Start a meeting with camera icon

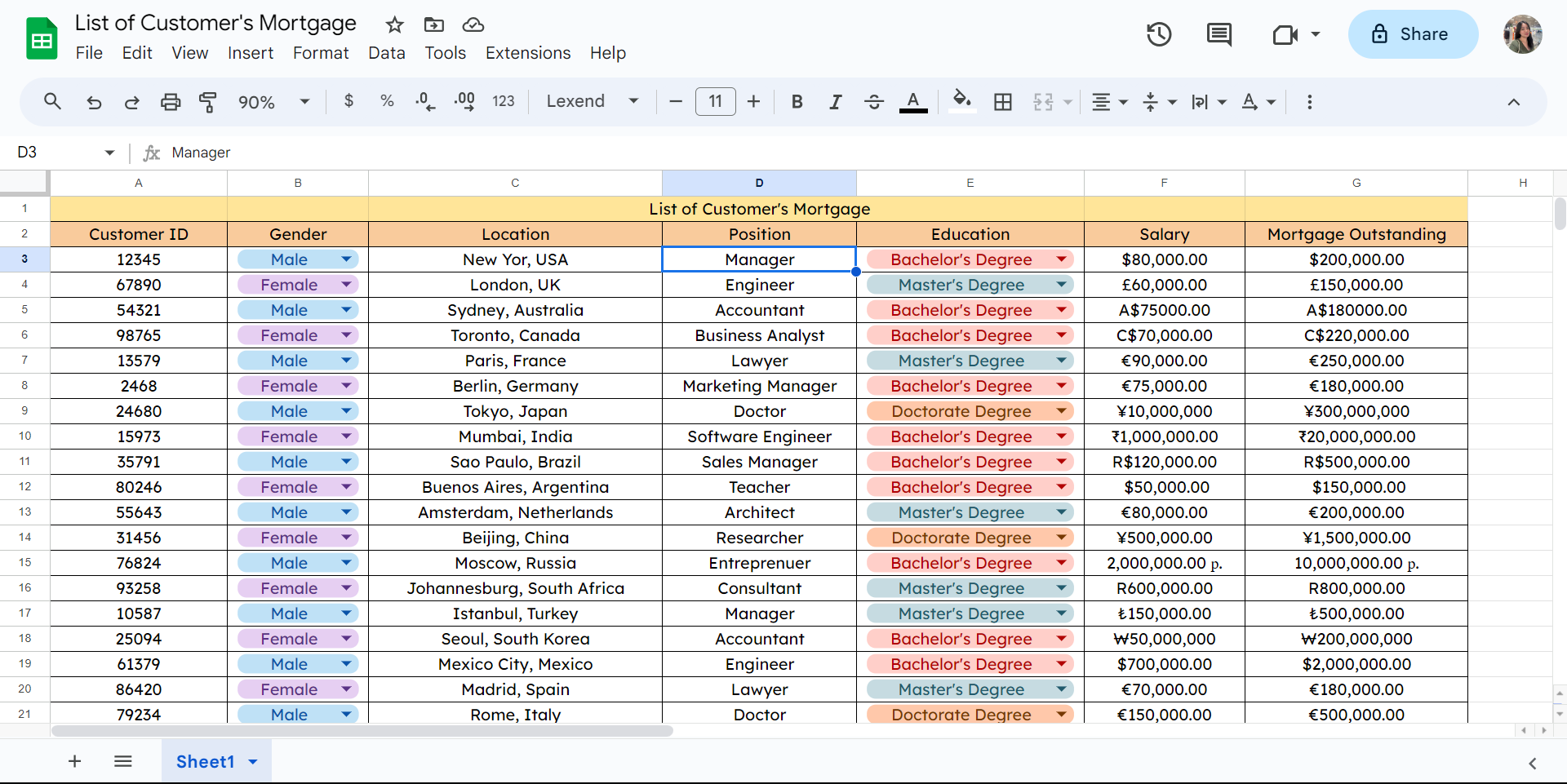click(1285, 34)
